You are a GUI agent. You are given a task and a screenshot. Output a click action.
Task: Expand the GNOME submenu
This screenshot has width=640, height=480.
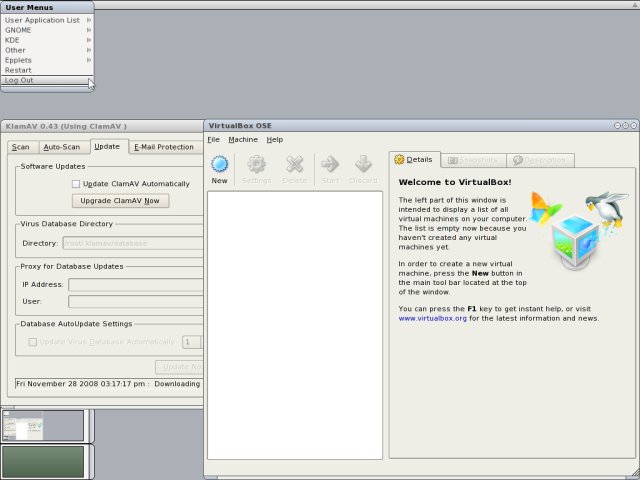[47, 30]
